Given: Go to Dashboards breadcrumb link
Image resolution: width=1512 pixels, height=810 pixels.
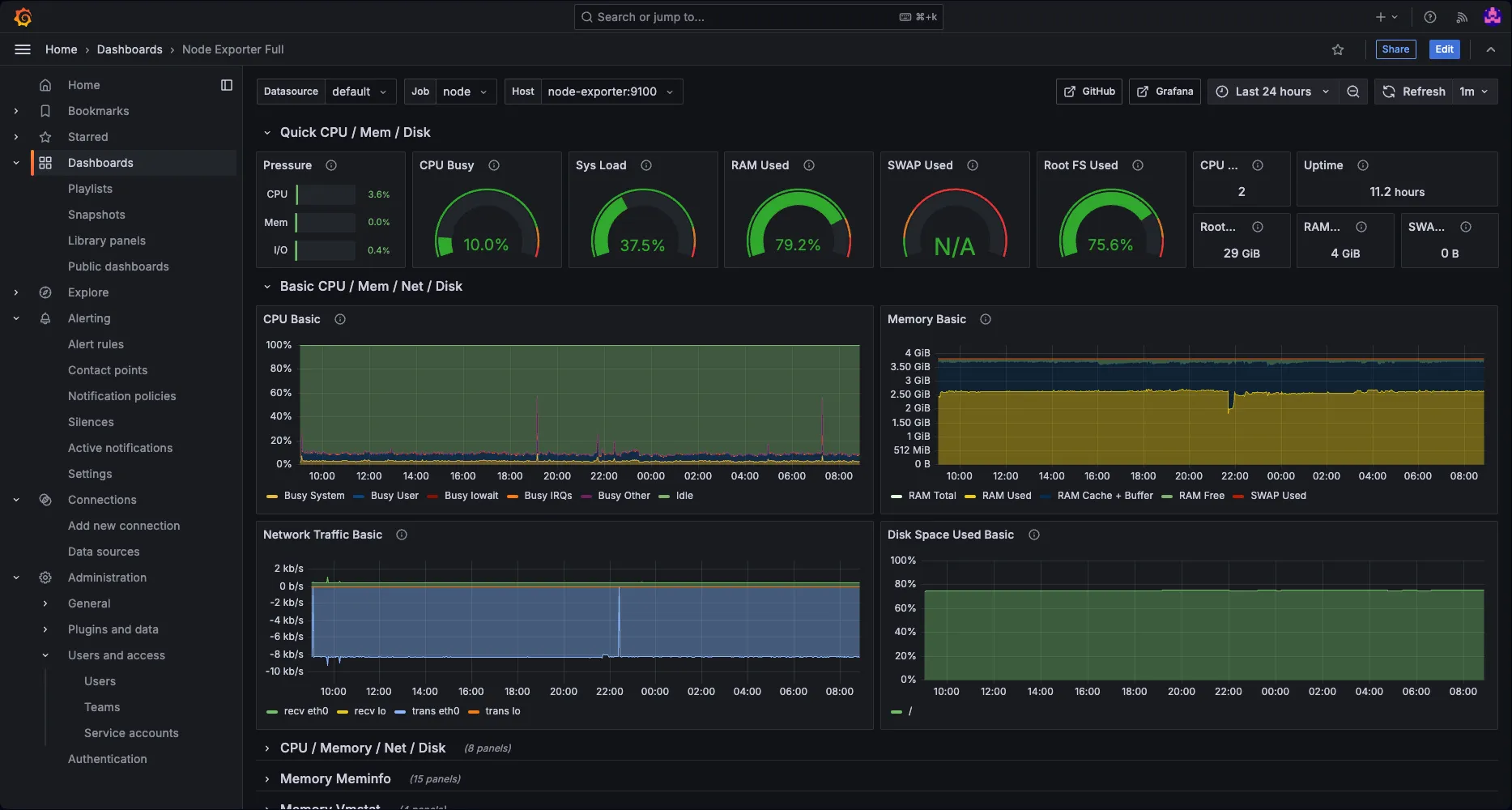Looking at the screenshot, I should 130,49.
